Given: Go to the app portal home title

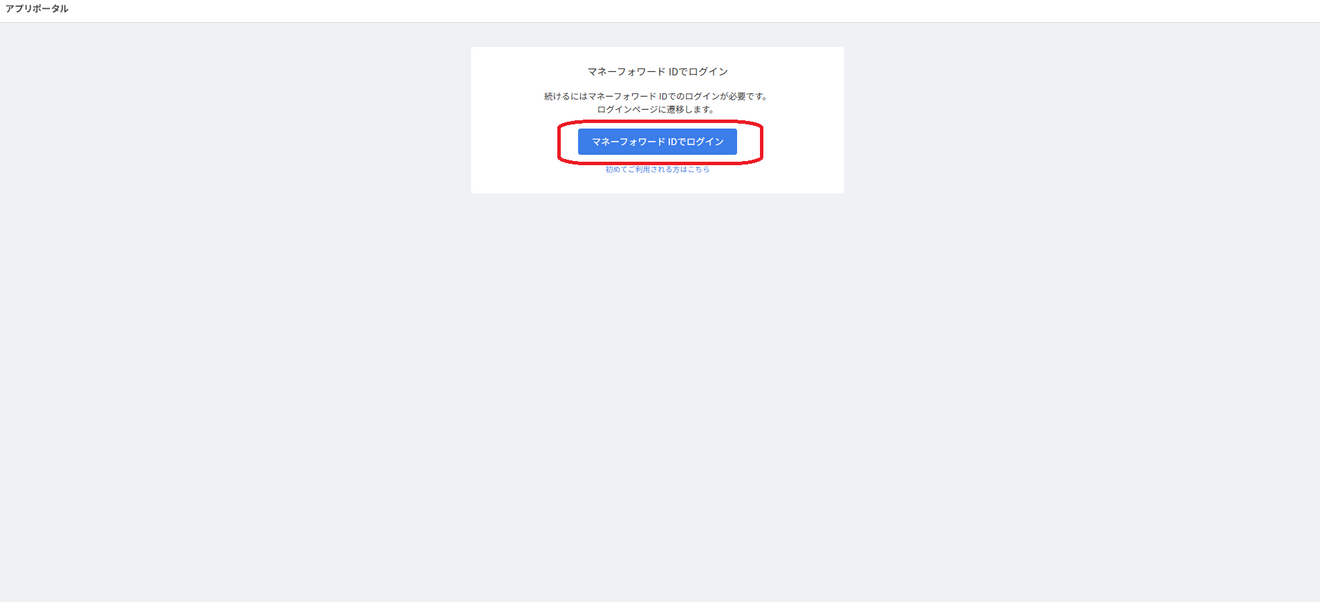Looking at the screenshot, I should click(37, 9).
